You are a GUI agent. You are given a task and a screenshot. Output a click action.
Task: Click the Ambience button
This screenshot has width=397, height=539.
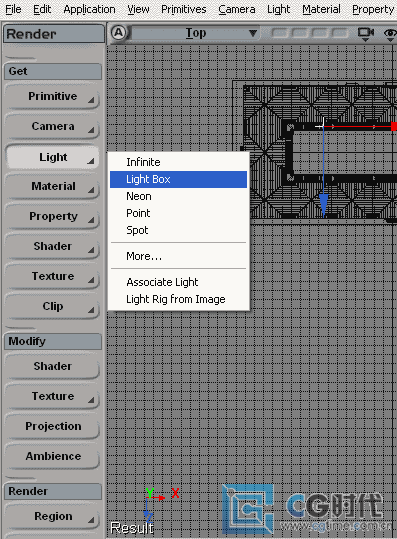click(x=53, y=456)
